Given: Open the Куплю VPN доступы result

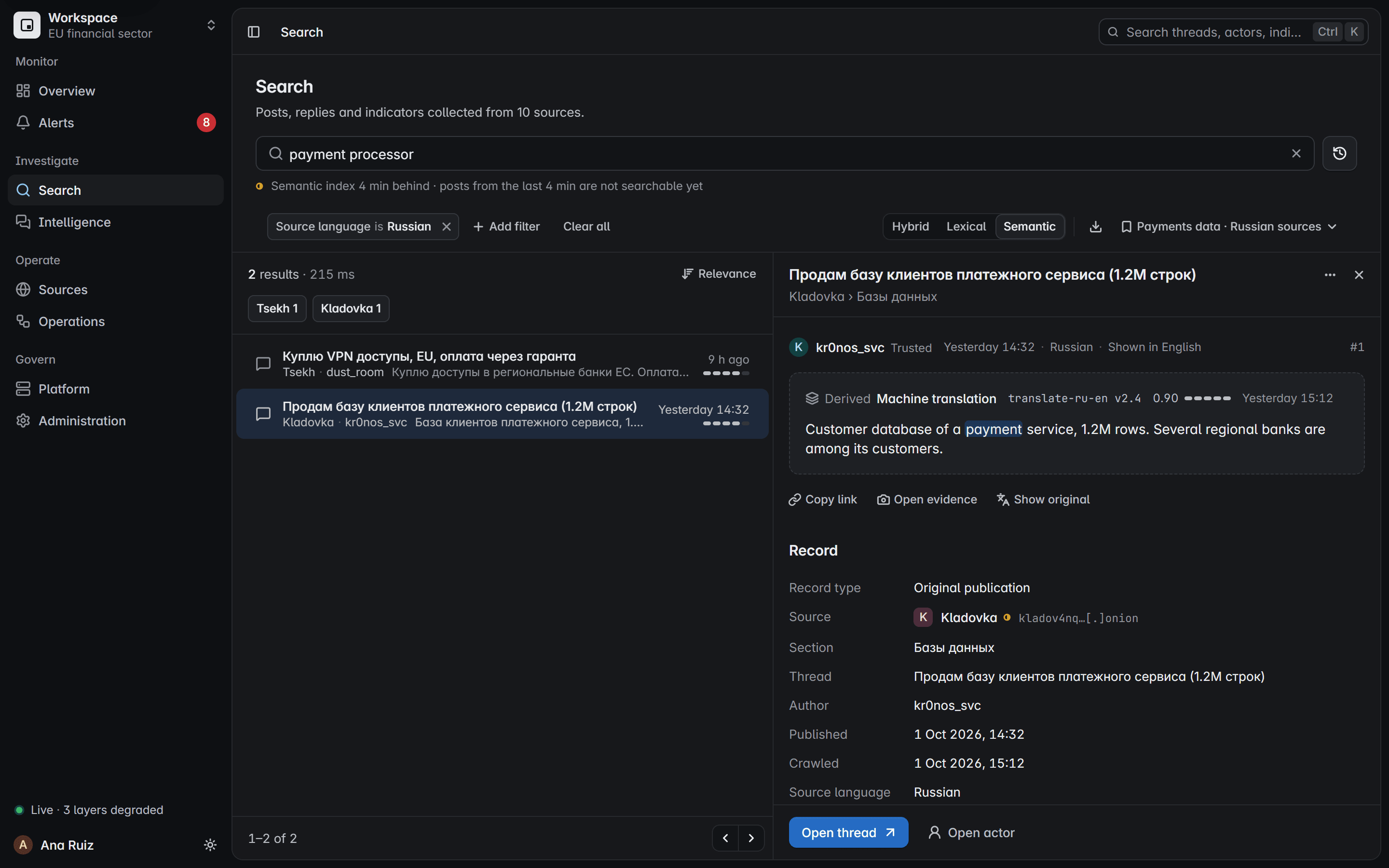Looking at the screenshot, I should point(502,364).
